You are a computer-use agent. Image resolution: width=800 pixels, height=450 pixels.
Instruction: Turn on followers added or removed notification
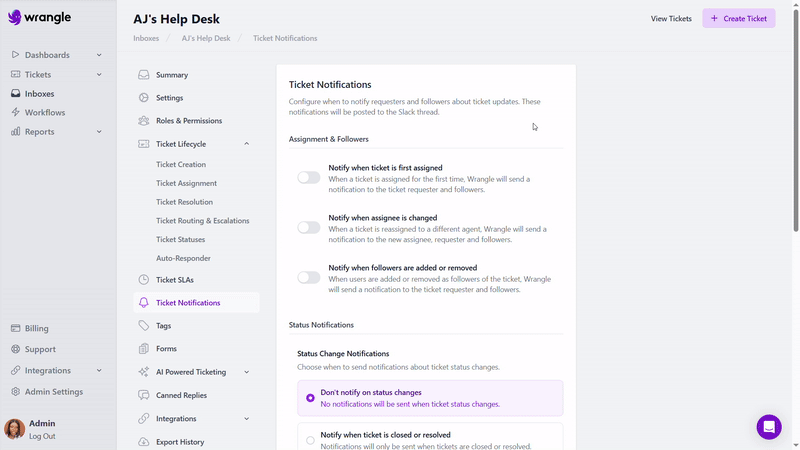pos(309,278)
